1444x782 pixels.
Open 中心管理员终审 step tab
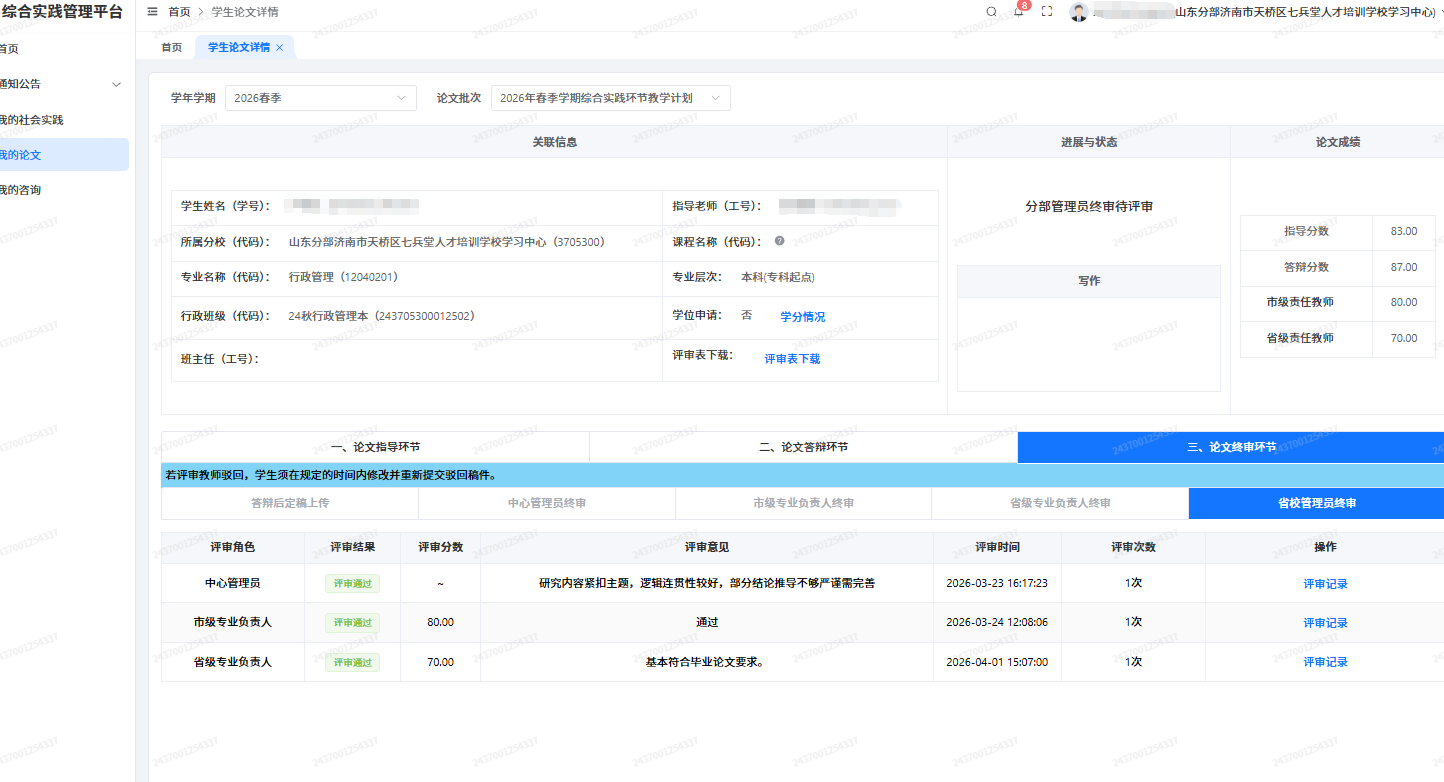547,503
